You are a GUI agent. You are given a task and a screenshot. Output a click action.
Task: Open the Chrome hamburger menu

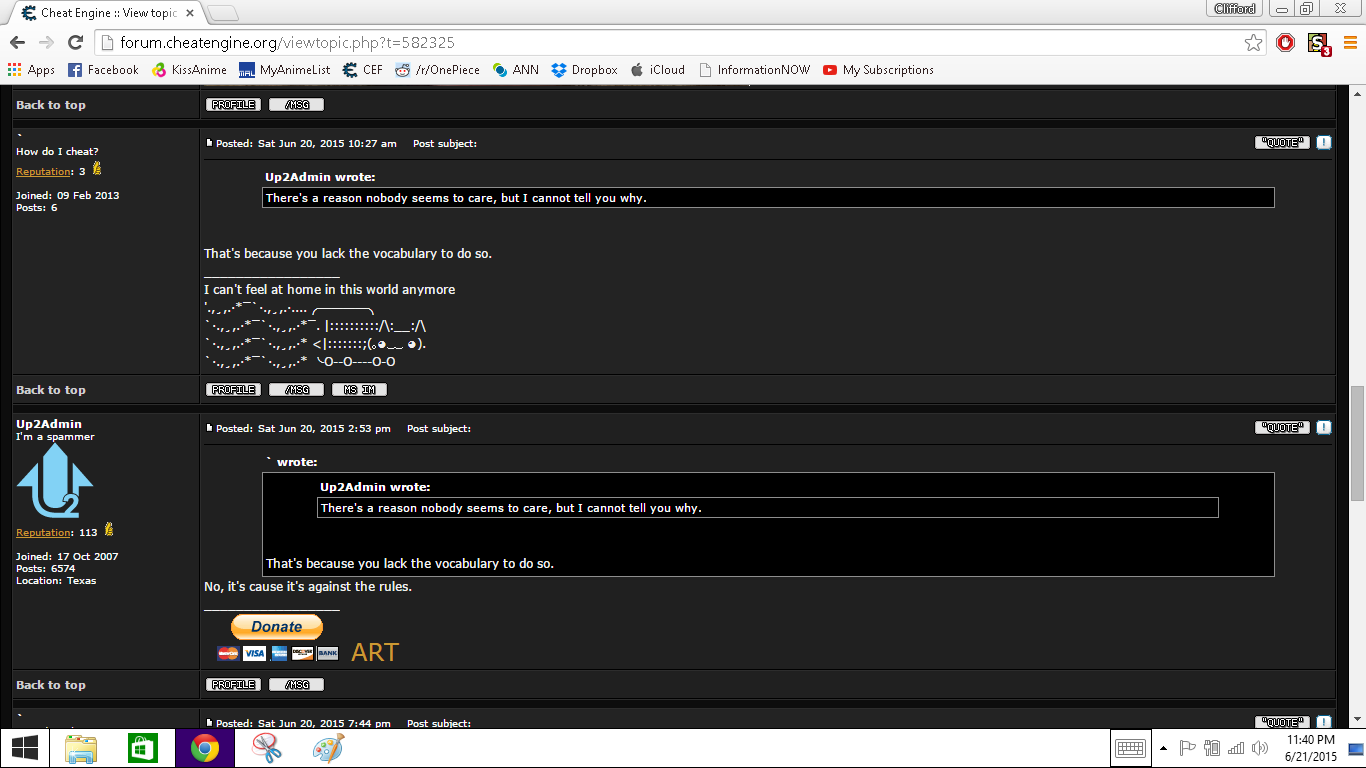tap(1350, 43)
